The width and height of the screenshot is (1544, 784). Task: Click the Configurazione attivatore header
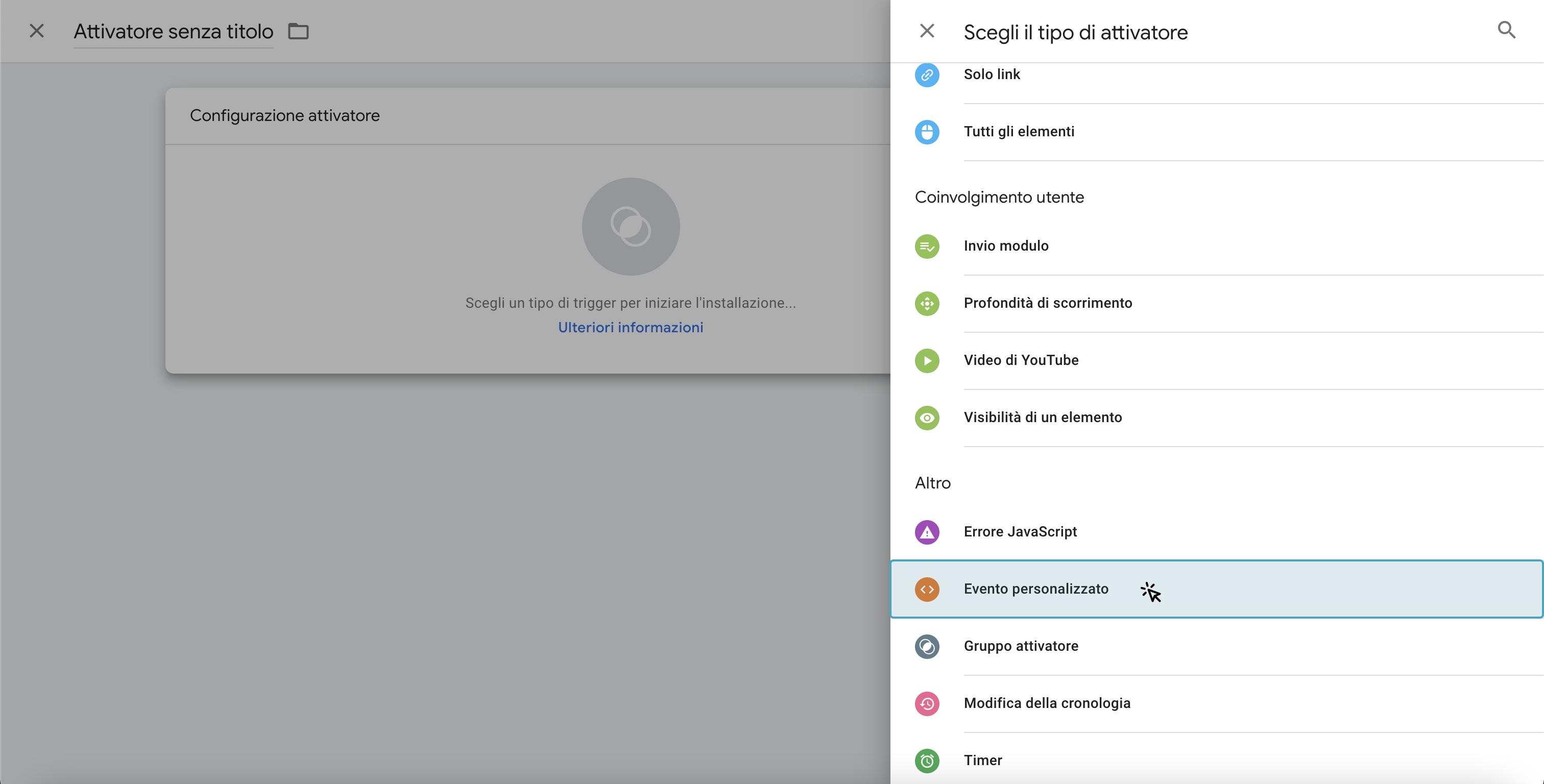coord(285,116)
